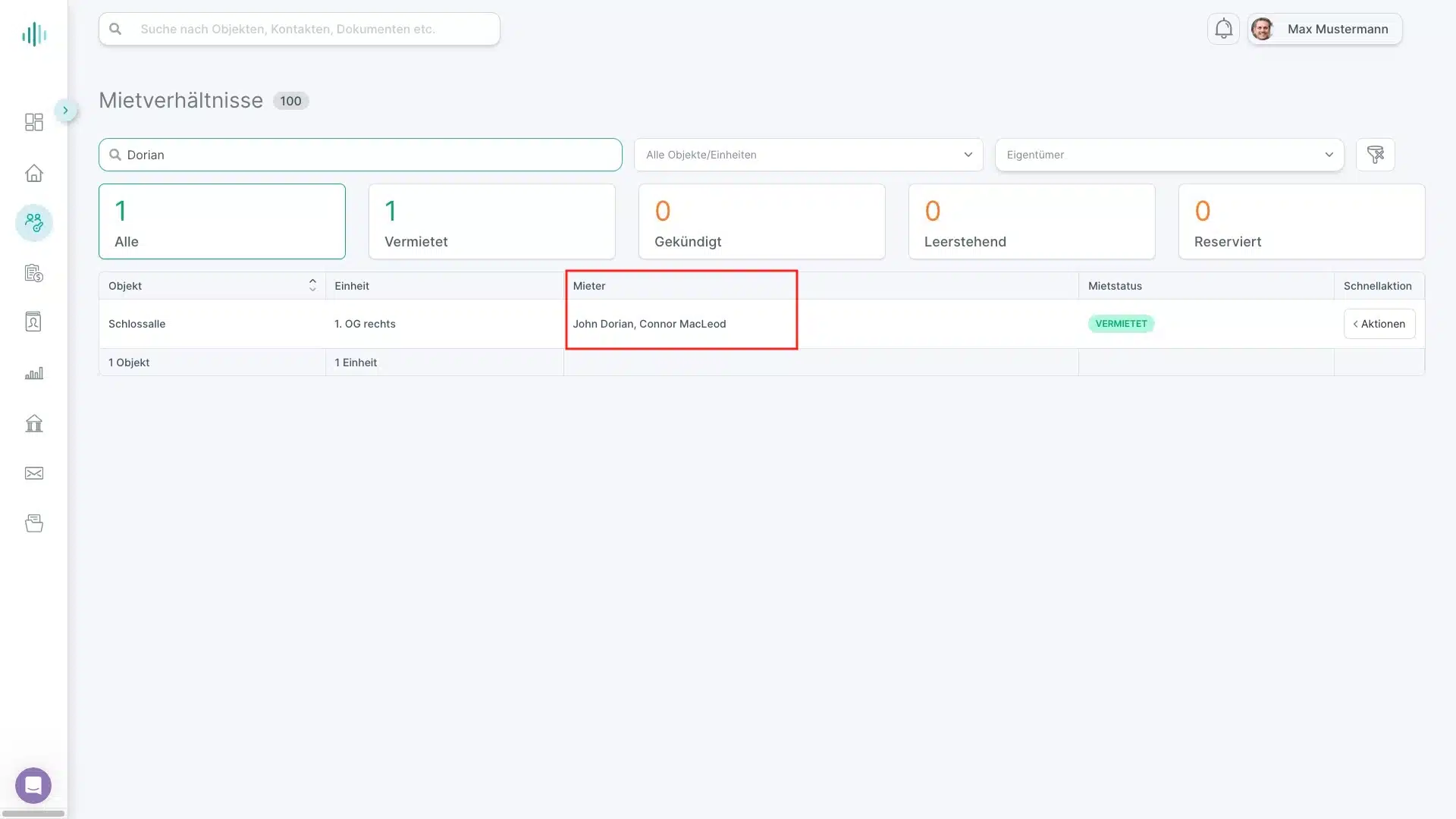Screen dimensions: 1456x819
Task: Click the Mietverhältnisse page heading
Action: tap(180, 100)
